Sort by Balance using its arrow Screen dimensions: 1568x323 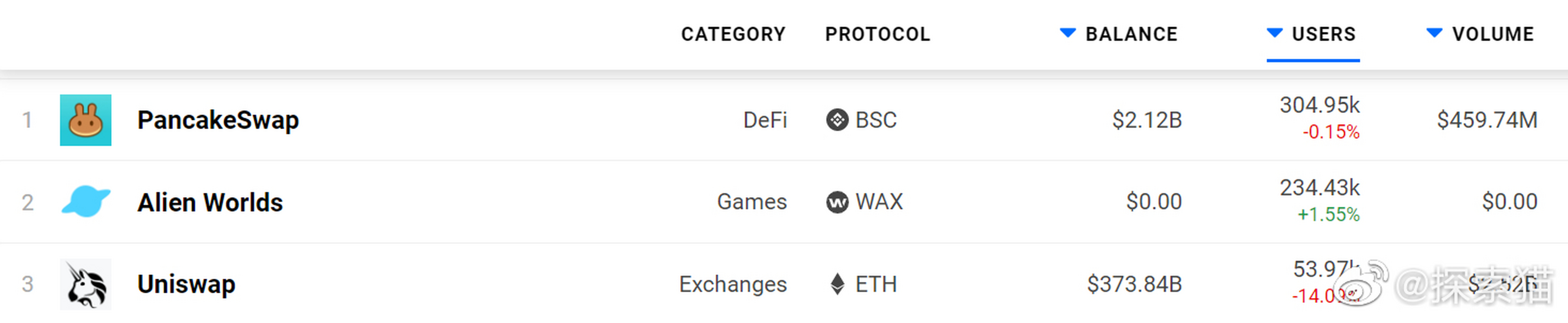tap(1068, 33)
